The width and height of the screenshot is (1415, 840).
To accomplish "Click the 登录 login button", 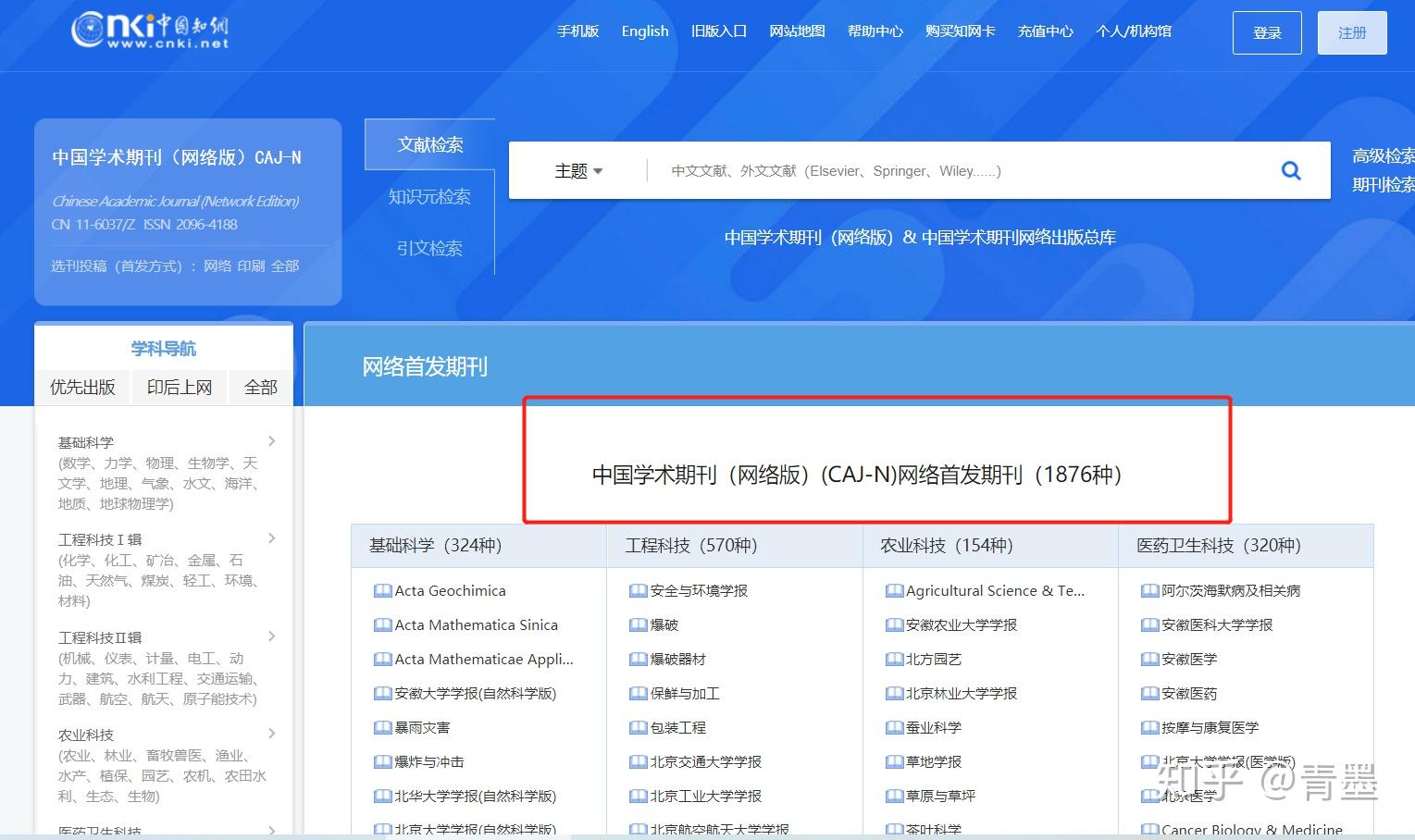I will (1267, 32).
